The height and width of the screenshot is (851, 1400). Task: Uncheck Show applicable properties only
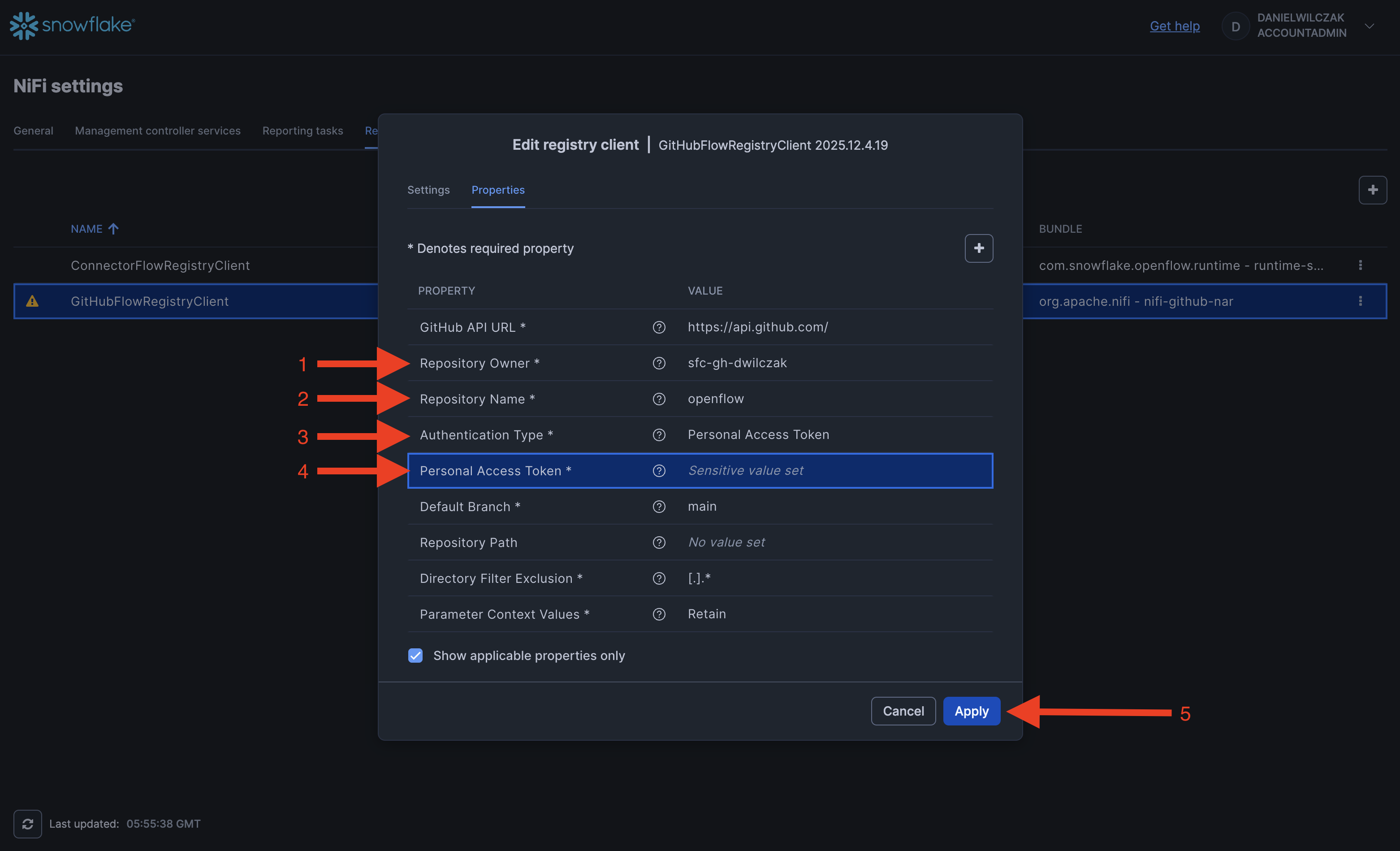click(415, 656)
